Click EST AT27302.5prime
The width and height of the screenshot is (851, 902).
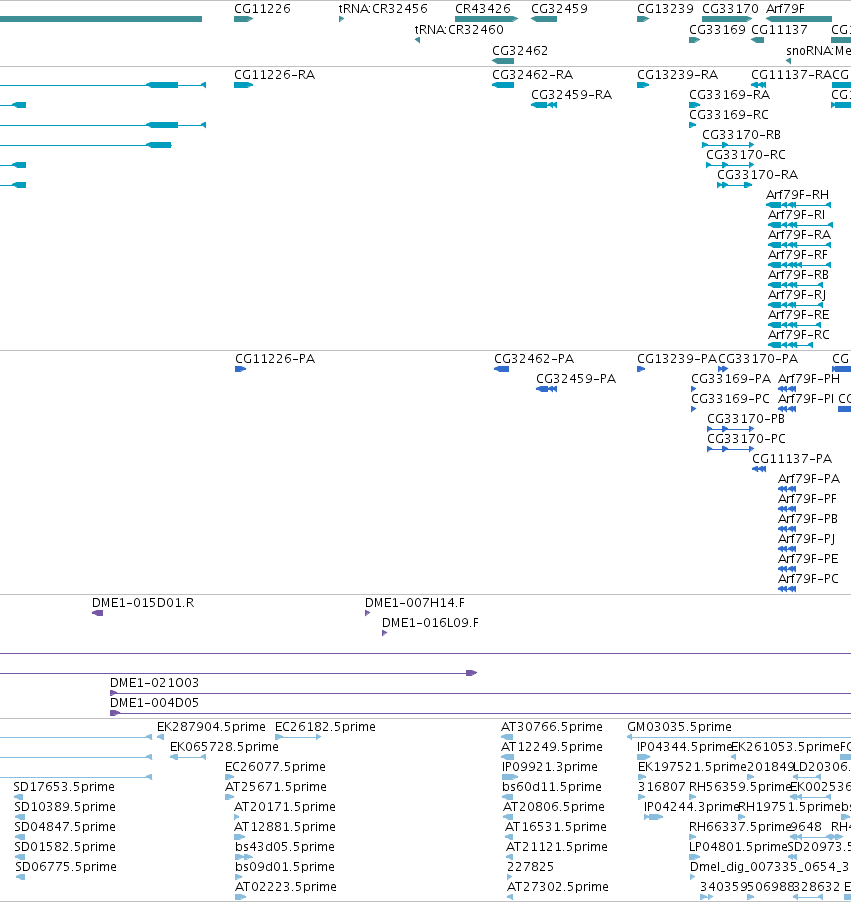510,897
